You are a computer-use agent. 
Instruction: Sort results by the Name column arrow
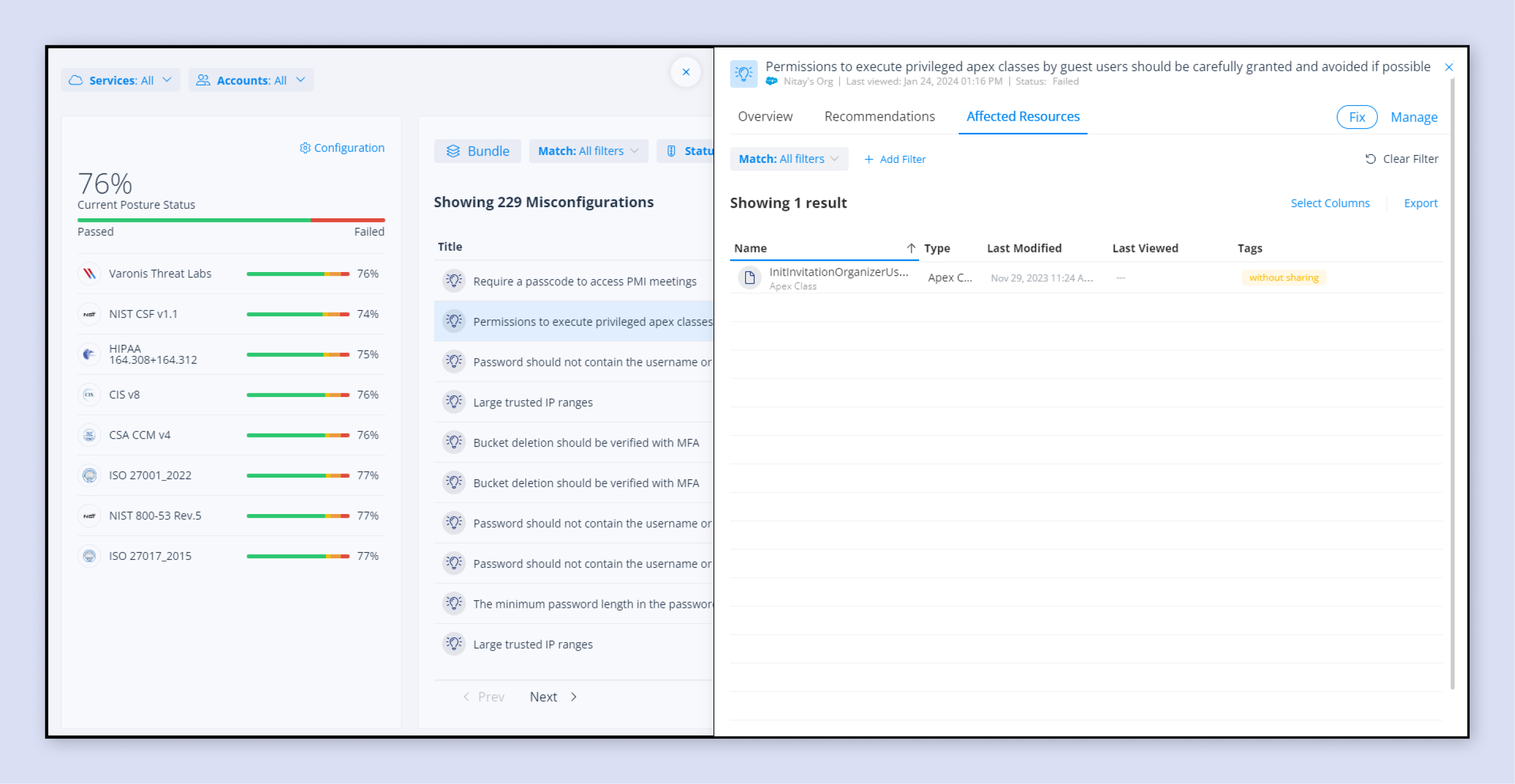pos(912,248)
